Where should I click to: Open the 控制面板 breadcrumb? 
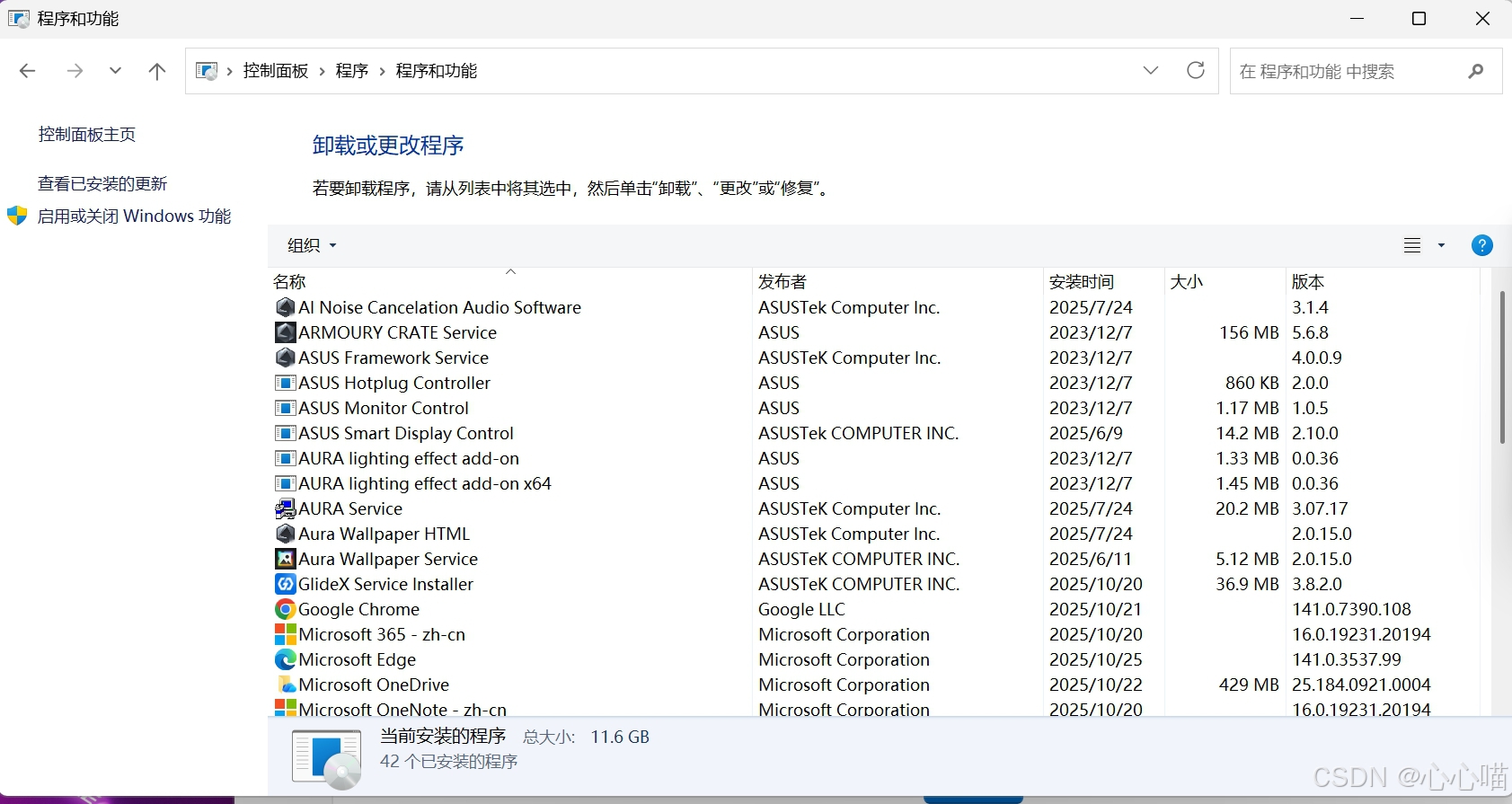276,71
